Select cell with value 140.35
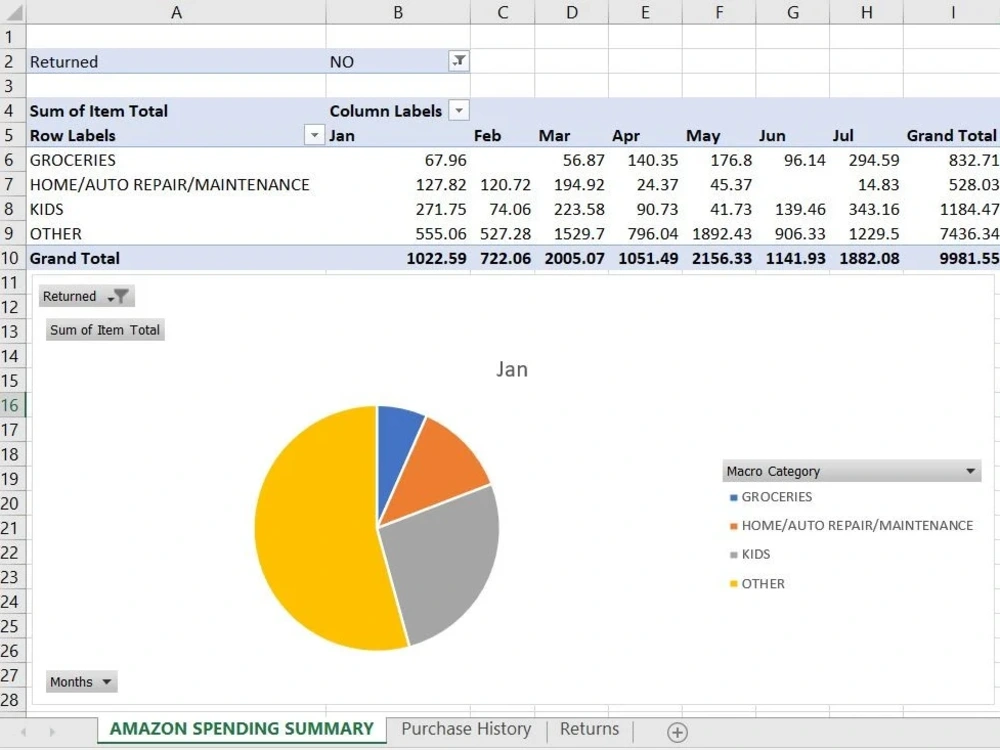 645,159
